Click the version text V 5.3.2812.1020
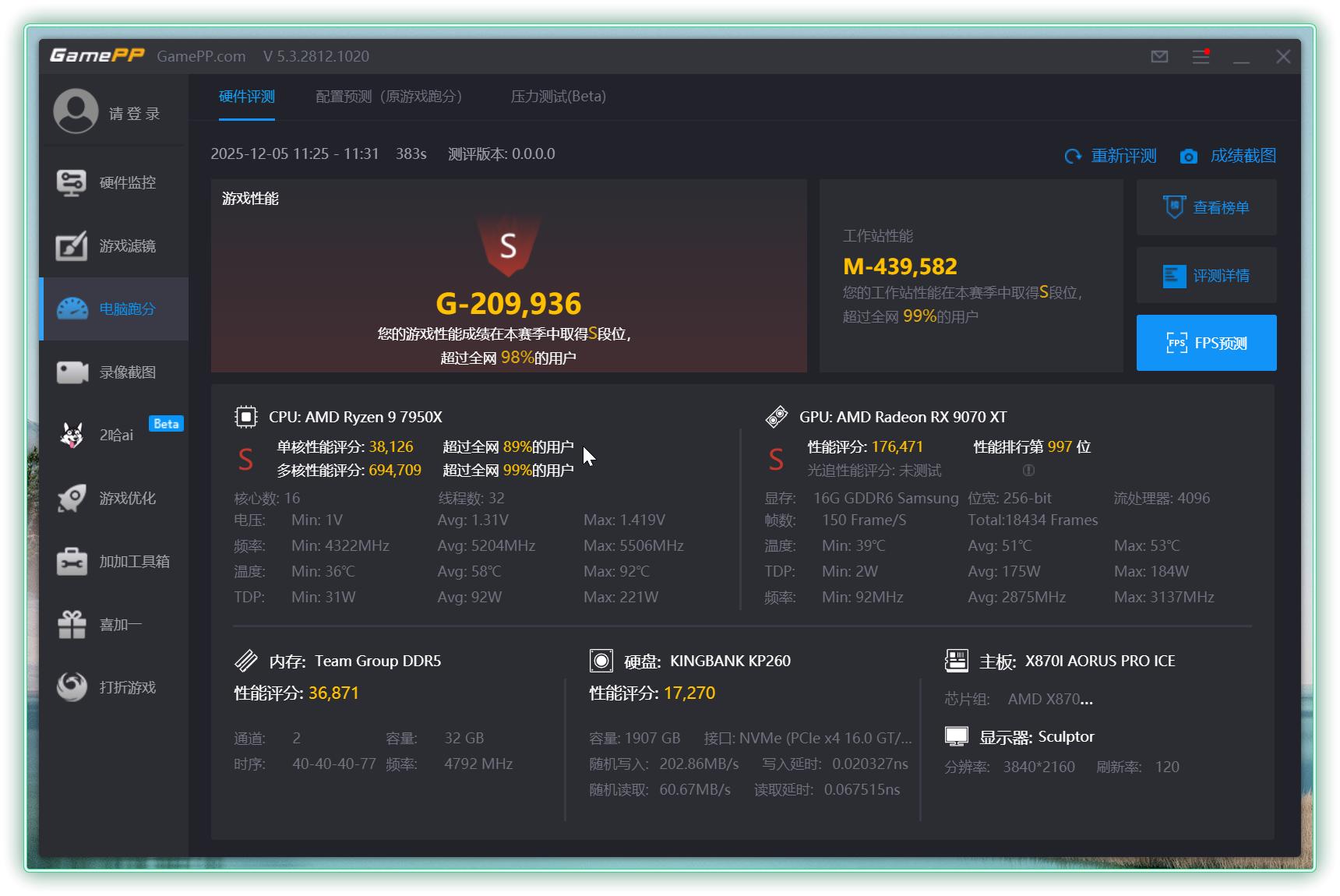This screenshot has width=1340, height=896. click(x=316, y=56)
